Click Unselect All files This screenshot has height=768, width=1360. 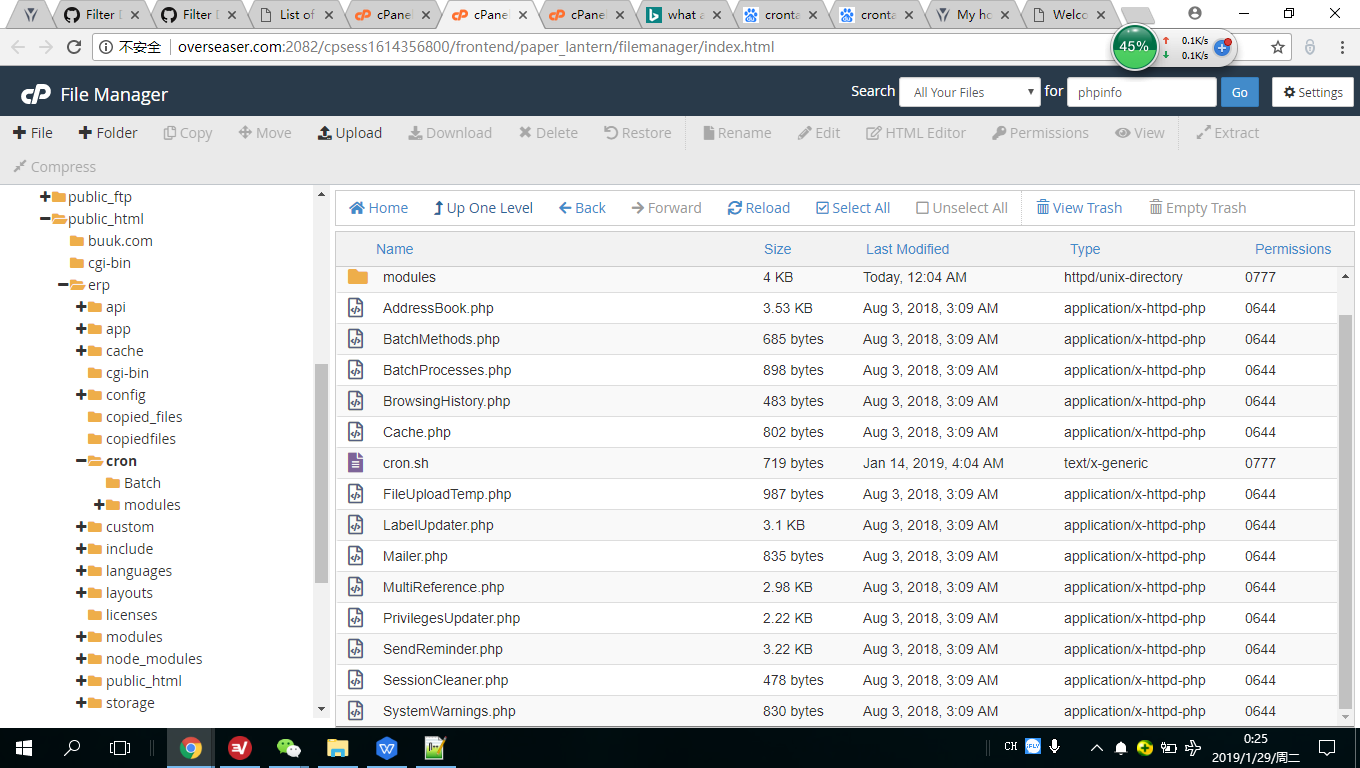[962, 208]
